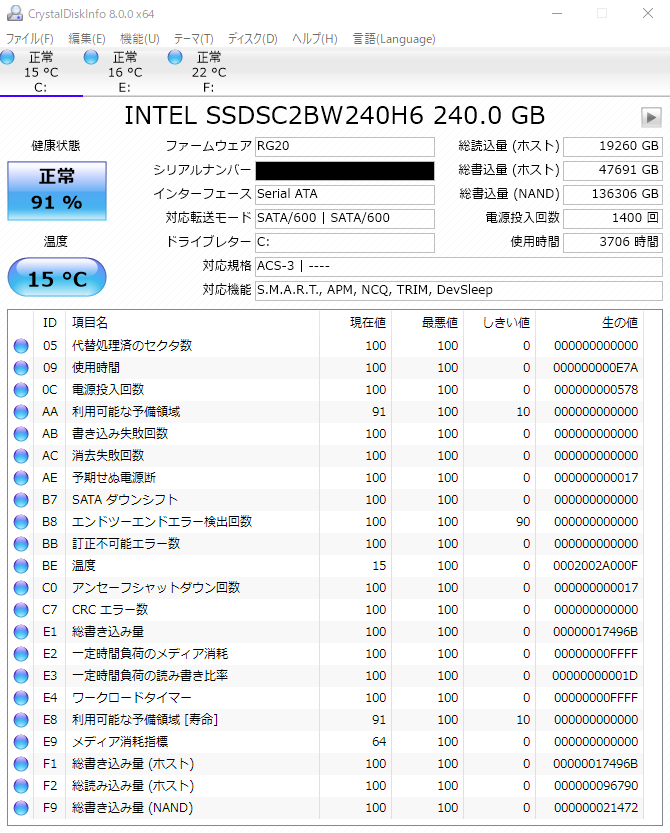Click status icon of row E1 総書き込み量
Screen dimensions: 670x833
(x=21, y=632)
